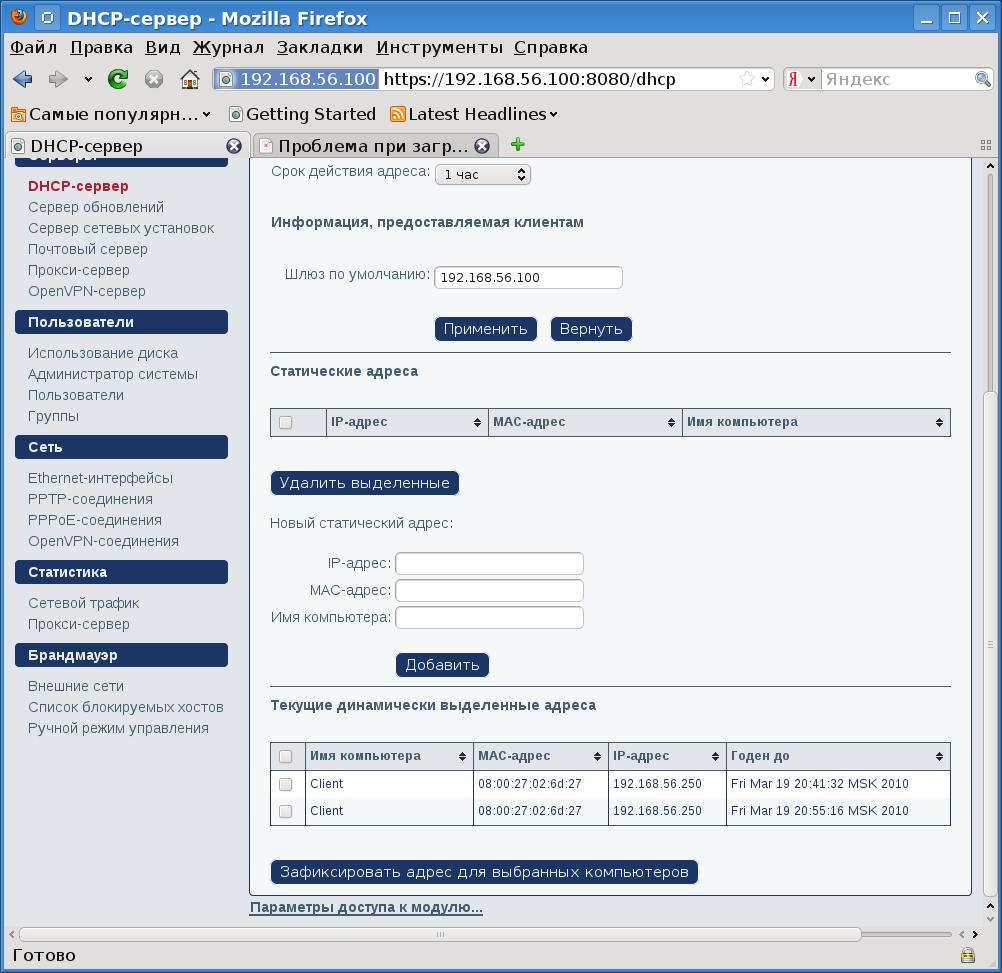Open the Home page icon
The height and width of the screenshot is (973, 1002).
pos(189,79)
